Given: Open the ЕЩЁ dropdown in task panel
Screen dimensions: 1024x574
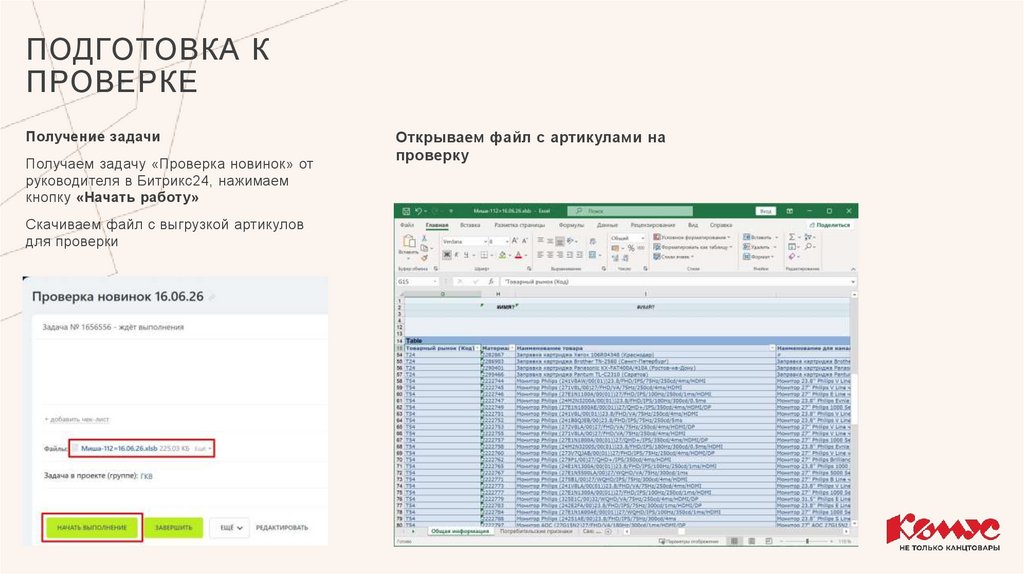Looking at the screenshot, I should pyautogui.click(x=230, y=528).
